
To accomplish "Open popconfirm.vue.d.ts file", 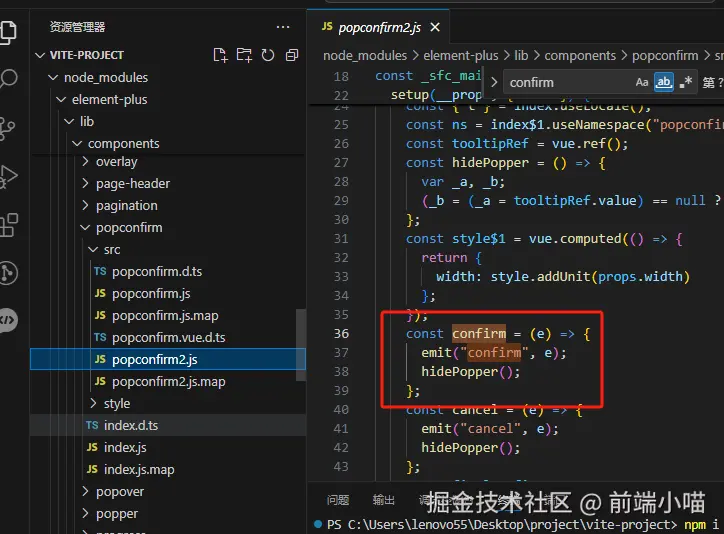I will [x=168, y=337].
